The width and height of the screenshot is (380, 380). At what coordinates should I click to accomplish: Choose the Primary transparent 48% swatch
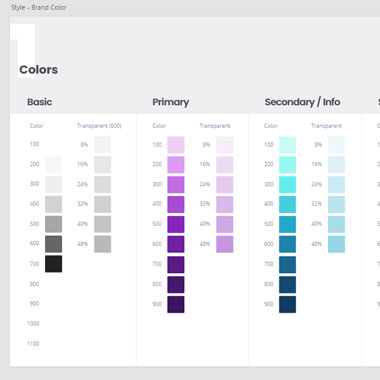(x=225, y=244)
